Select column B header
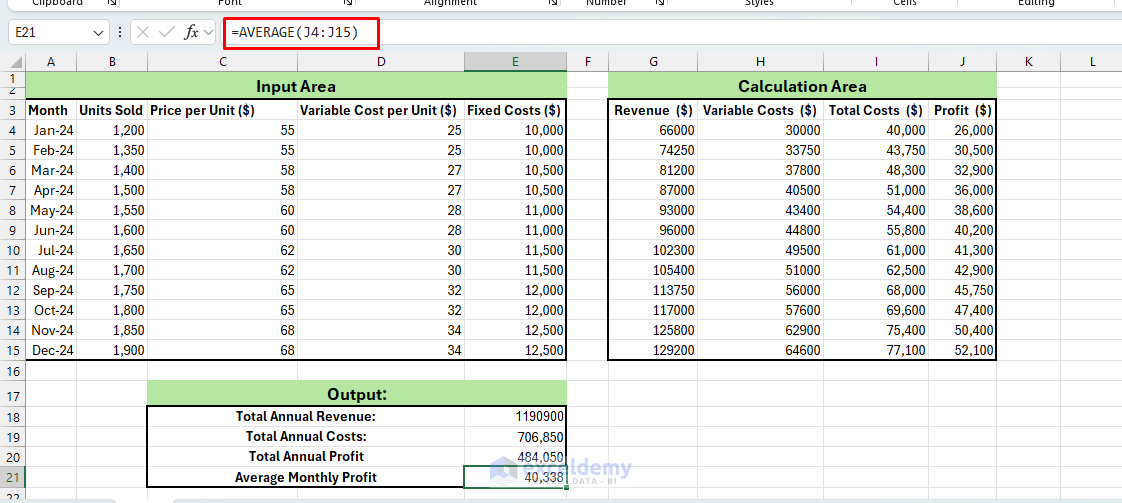 tap(112, 62)
